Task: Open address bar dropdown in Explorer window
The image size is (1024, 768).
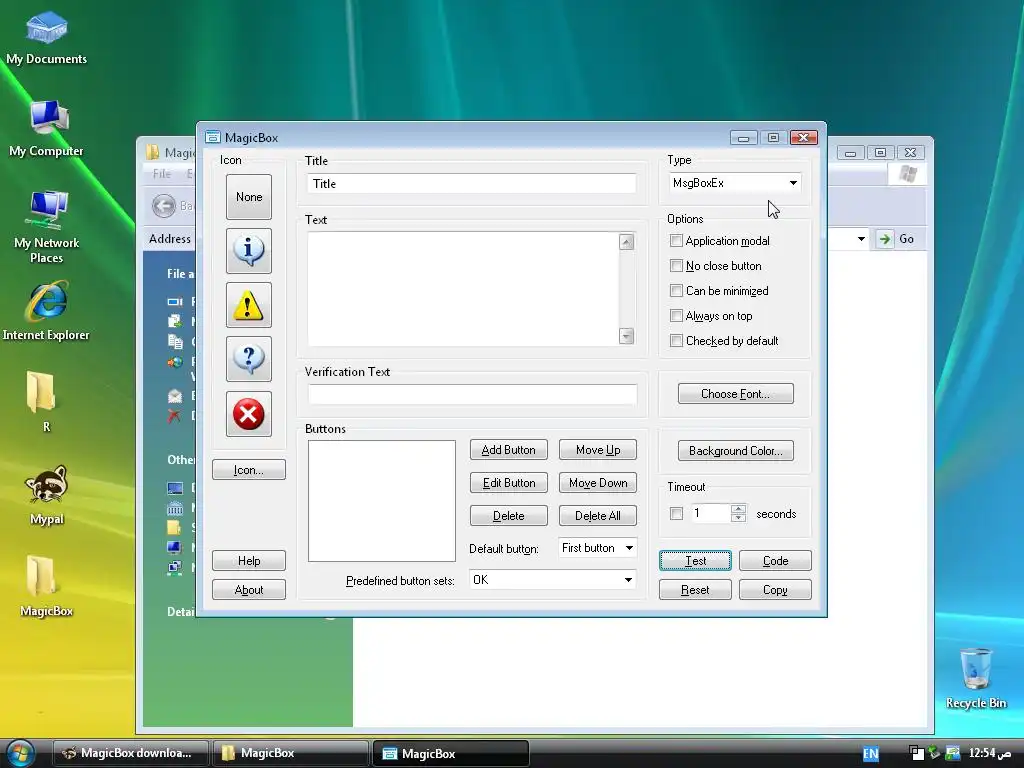Action: pos(861,239)
